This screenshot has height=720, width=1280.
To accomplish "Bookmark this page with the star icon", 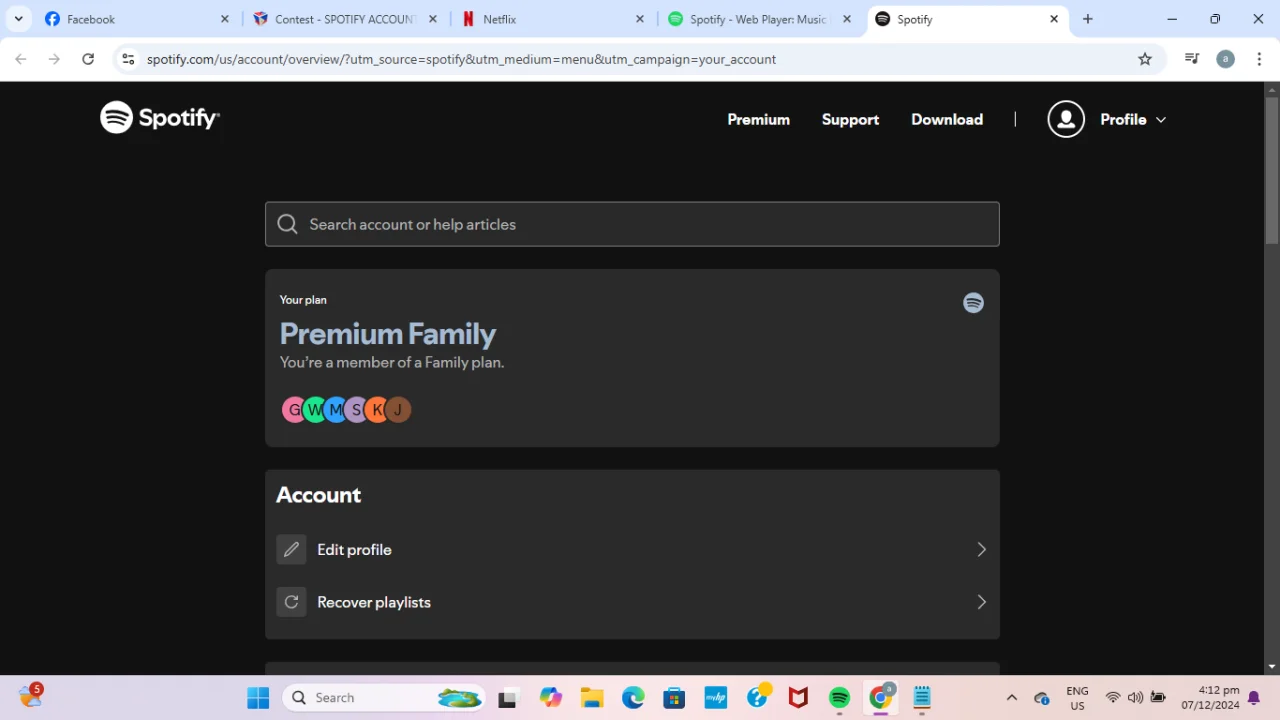I will coord(1145,59).
